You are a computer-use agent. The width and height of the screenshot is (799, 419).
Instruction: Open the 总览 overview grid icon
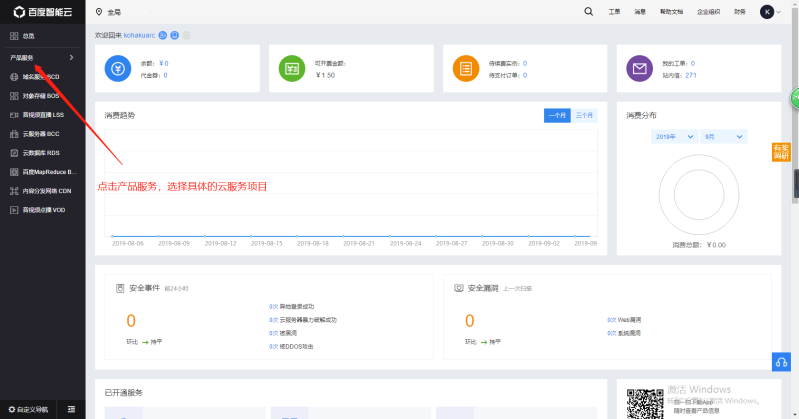14,36
